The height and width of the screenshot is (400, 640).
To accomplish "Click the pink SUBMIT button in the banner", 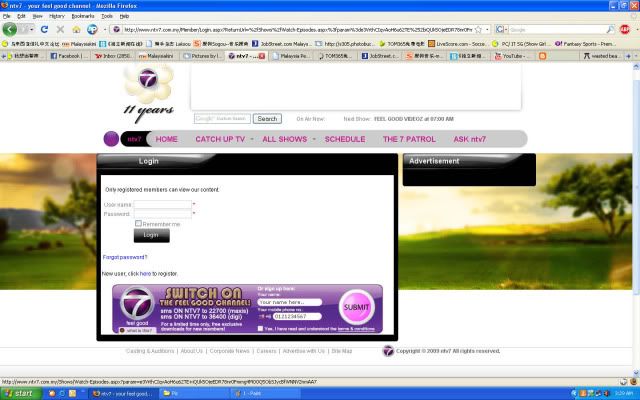I will [x=356, y=307].
